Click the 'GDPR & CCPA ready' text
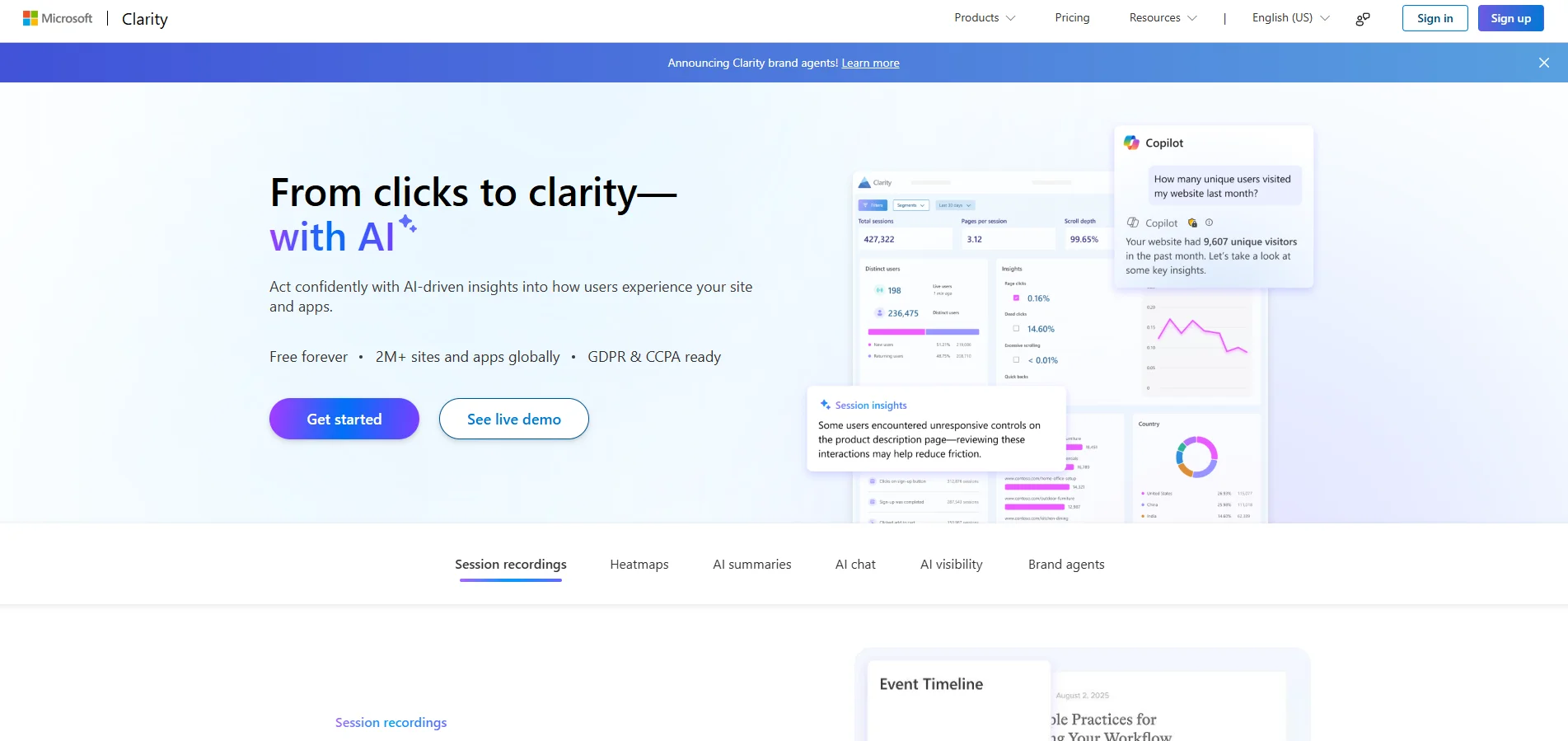Image resolution: width=1568 pixels, height=741 pixels. [654, 357]
